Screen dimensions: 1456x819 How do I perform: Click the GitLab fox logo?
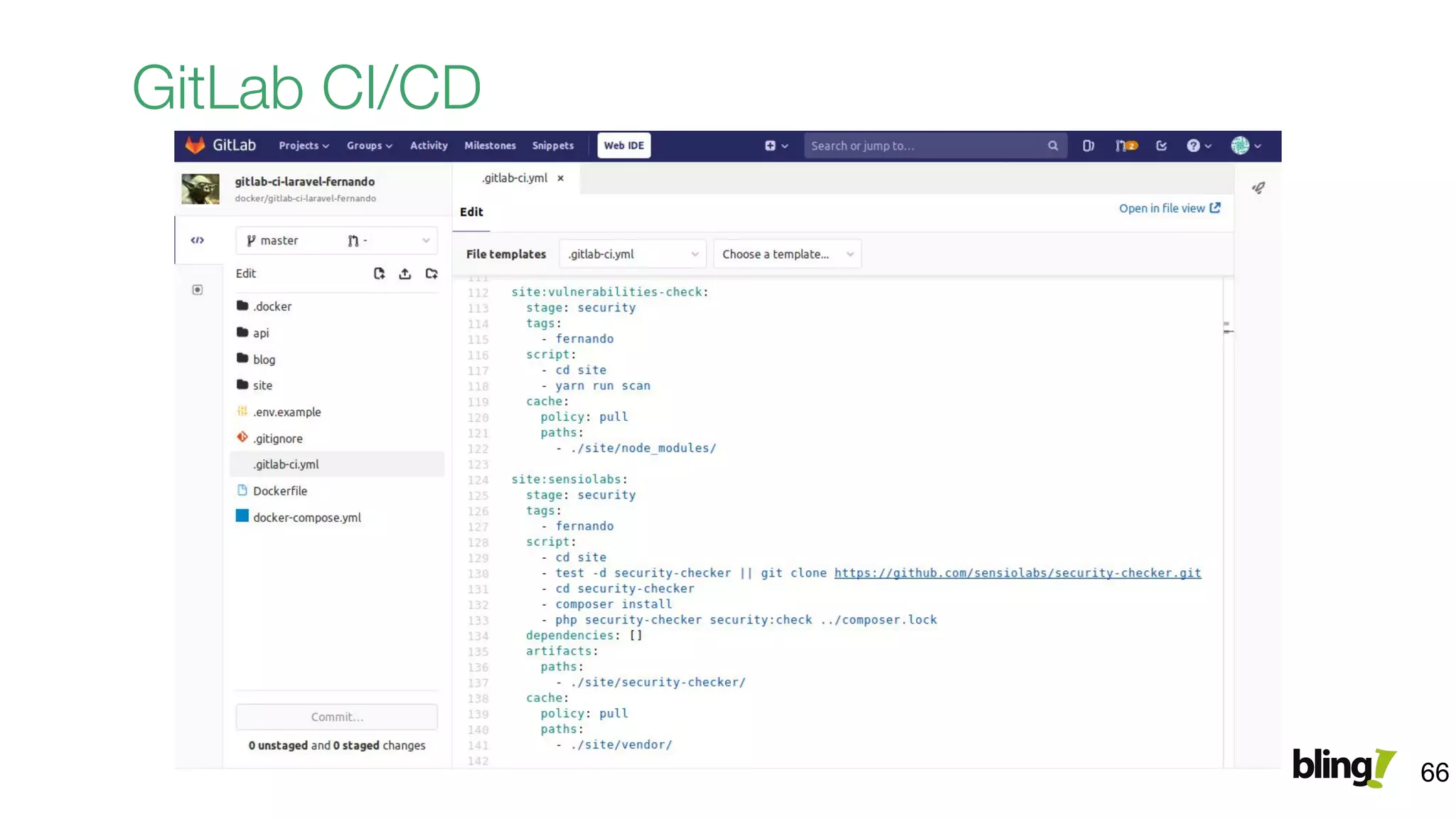[x=195, y=145]
